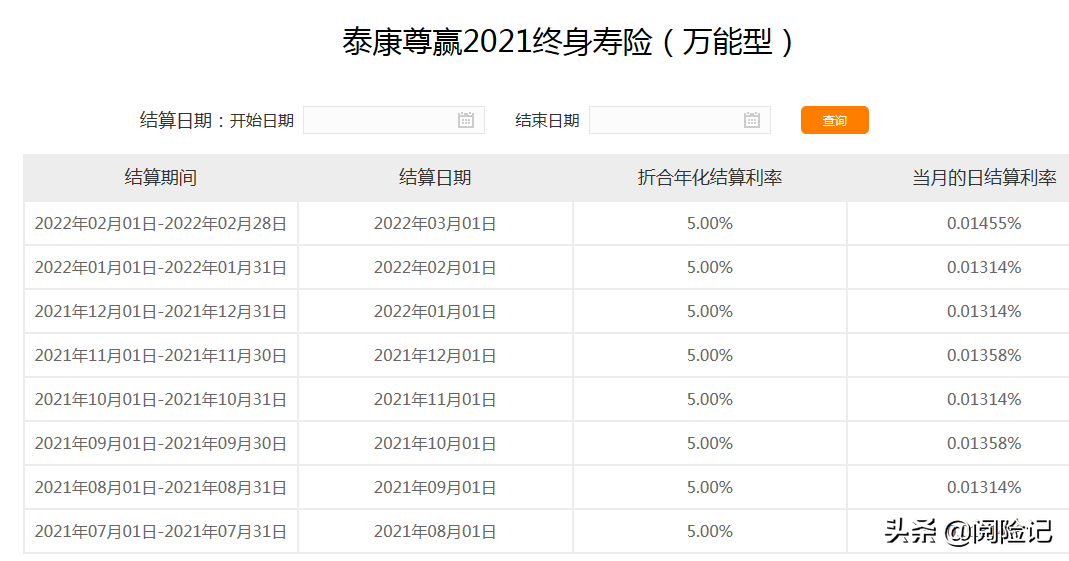Select period 2021年08月01日-2021年08月31日

161,488
